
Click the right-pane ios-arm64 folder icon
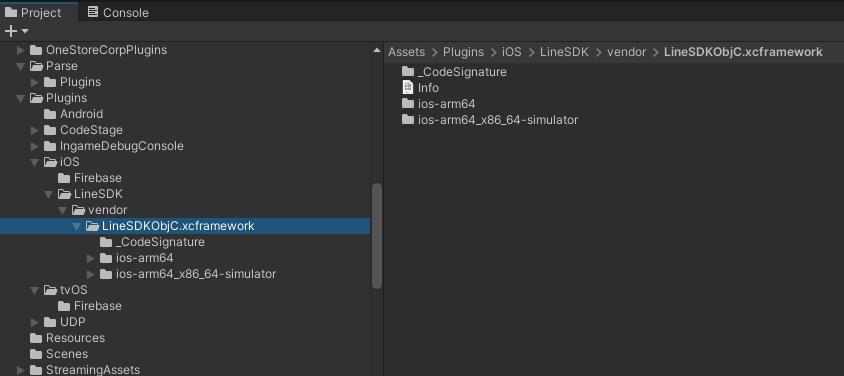(408, 104)
